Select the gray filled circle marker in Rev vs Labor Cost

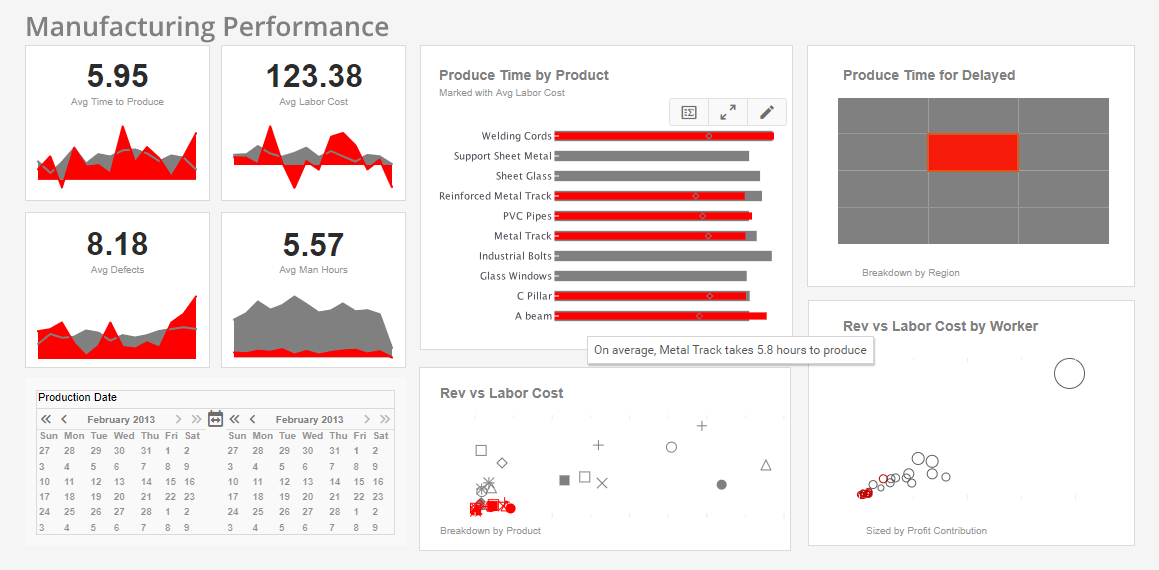[721, 485]
